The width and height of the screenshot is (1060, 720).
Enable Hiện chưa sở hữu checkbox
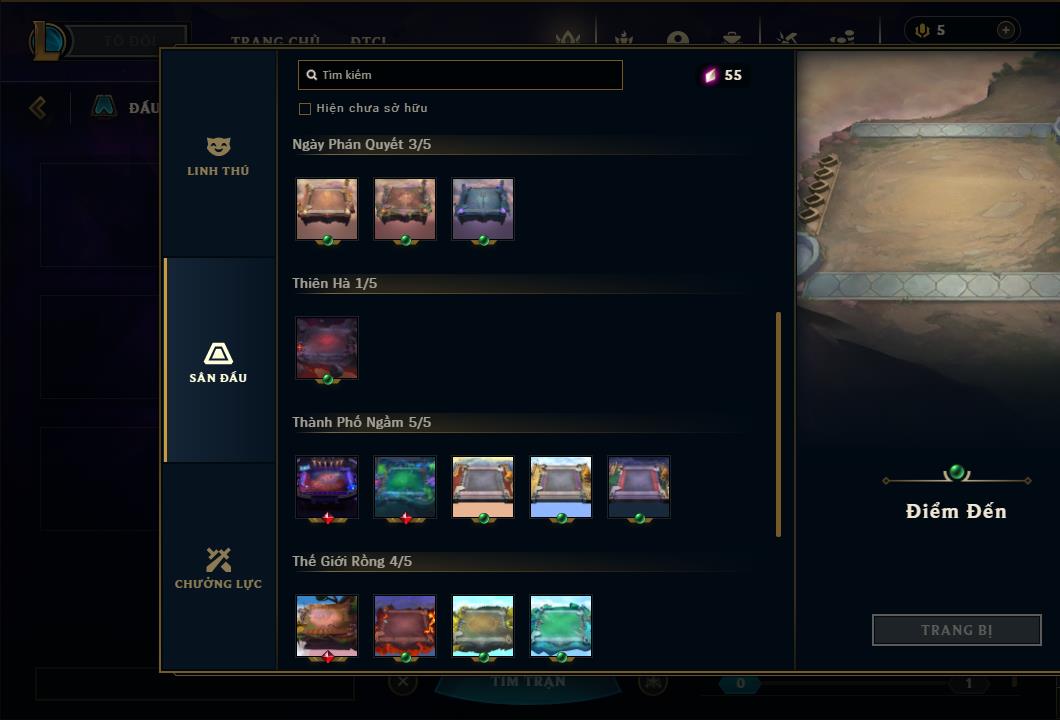click(x=305, y=109)
